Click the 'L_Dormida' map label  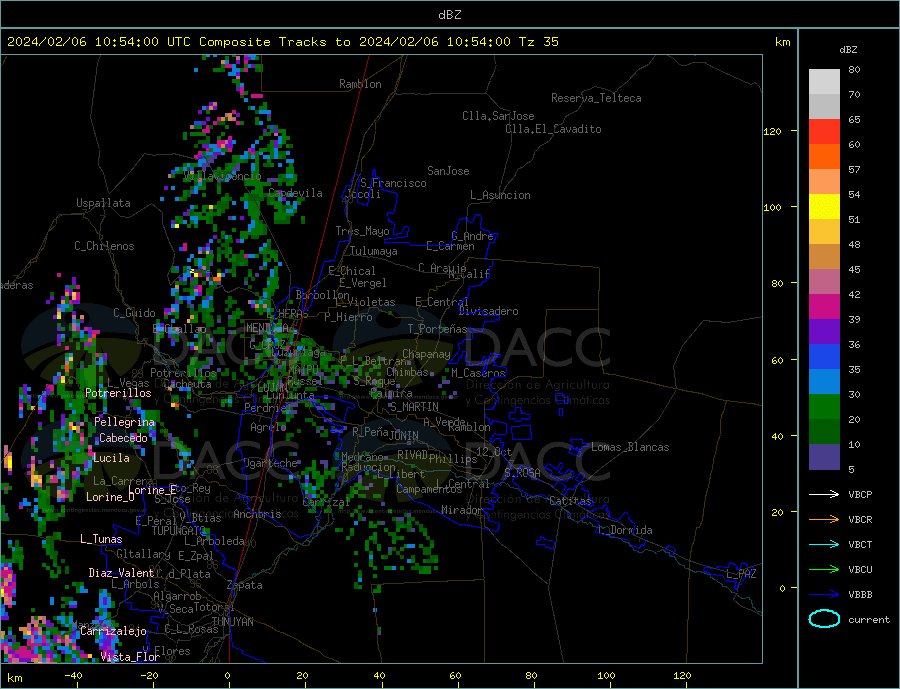(625, 531)
